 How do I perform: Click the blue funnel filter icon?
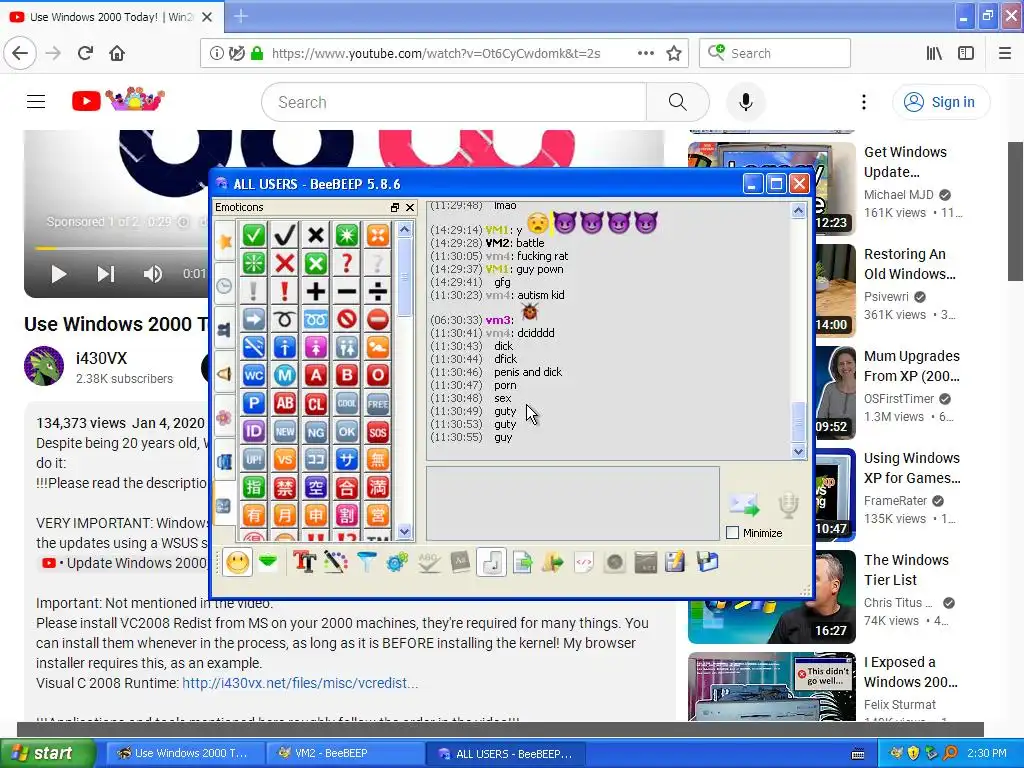pyautogui.click(x=367, y=562)
